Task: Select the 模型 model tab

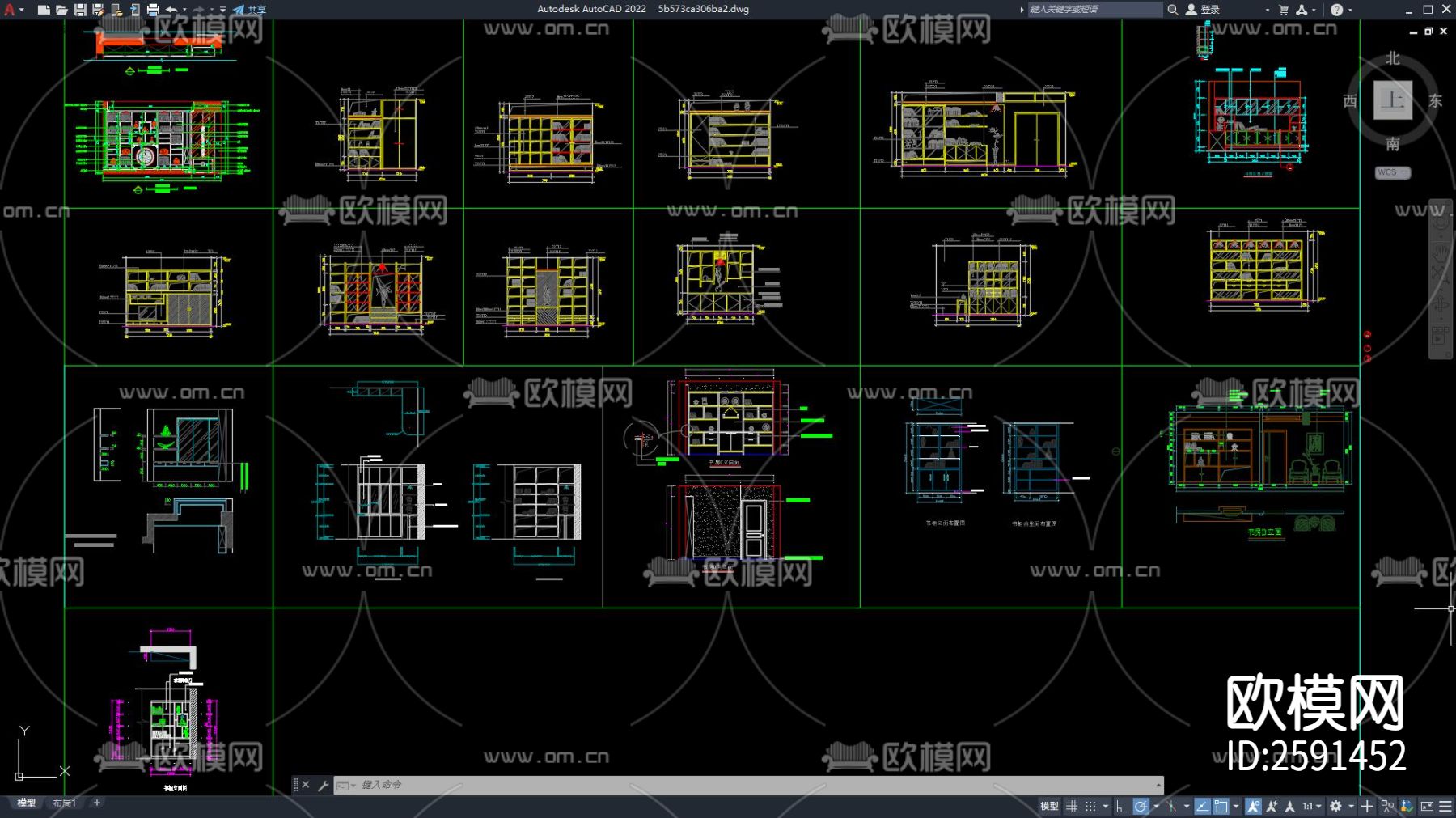Action: [x=27, y=803]
